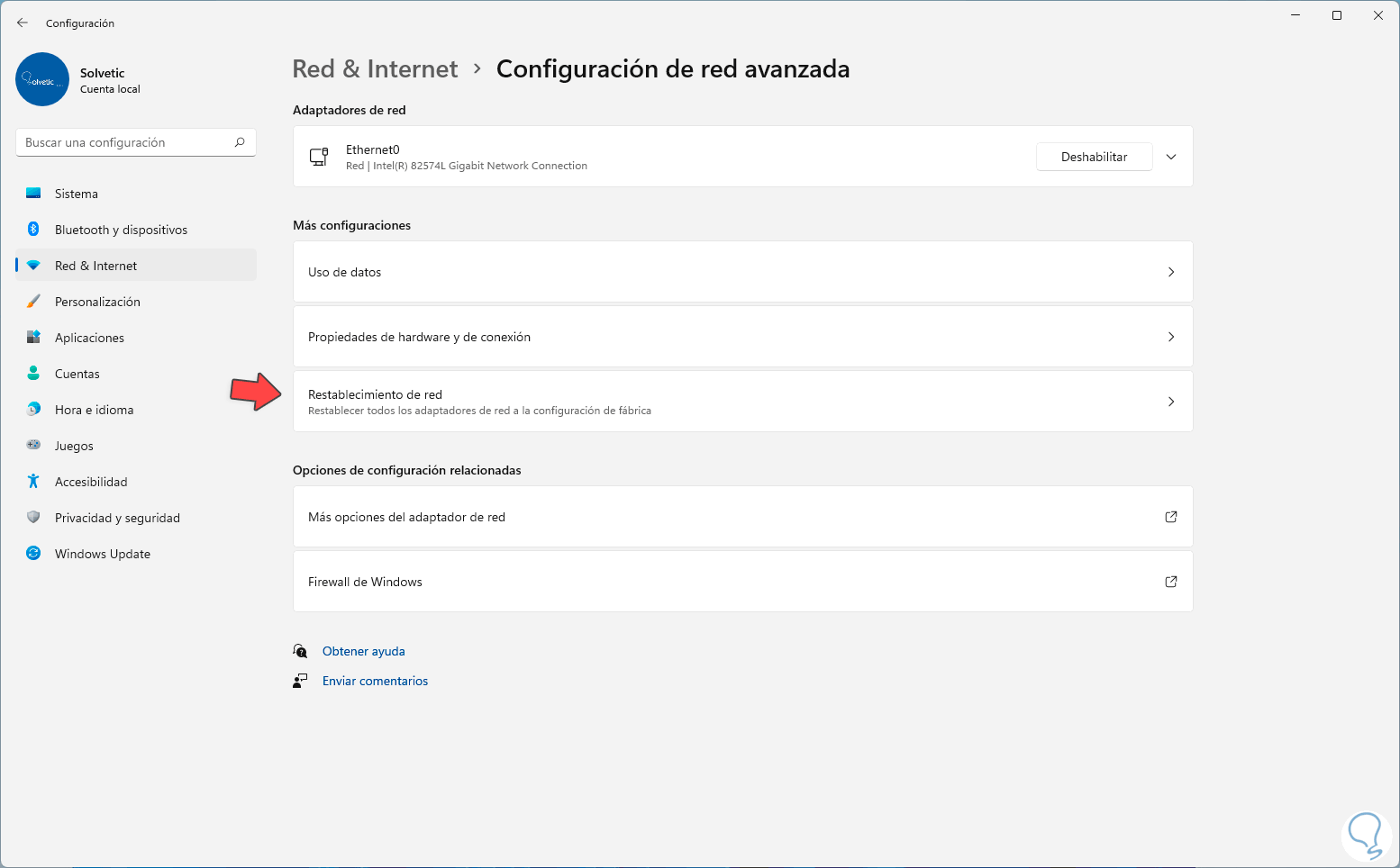Expand the Ethernet0 adapter details chevron
Screen dimensions: 1400x868
tap(1171, 157)
